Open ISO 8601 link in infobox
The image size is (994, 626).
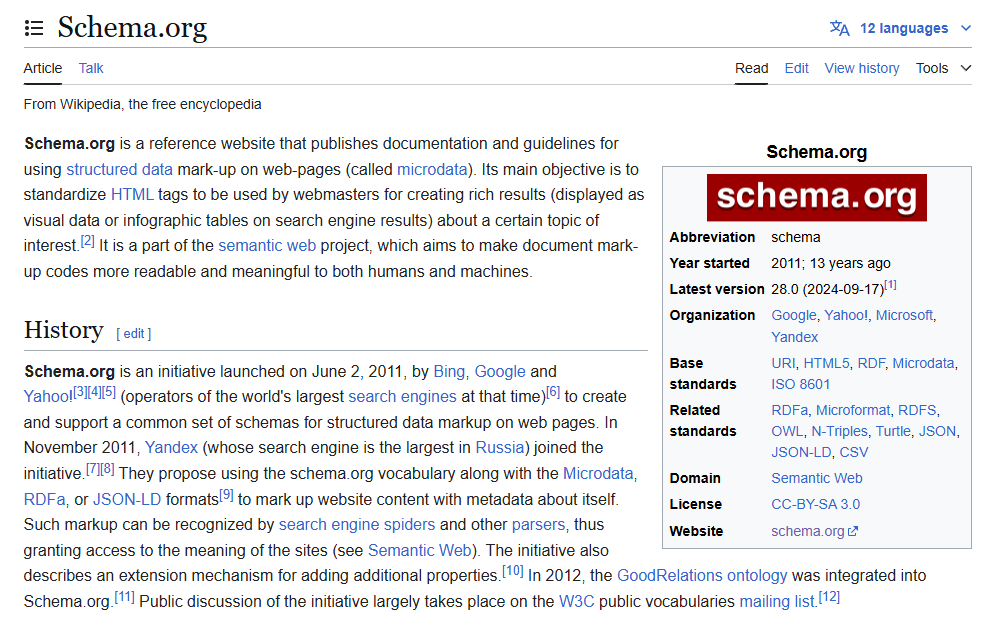coord(801,384)
